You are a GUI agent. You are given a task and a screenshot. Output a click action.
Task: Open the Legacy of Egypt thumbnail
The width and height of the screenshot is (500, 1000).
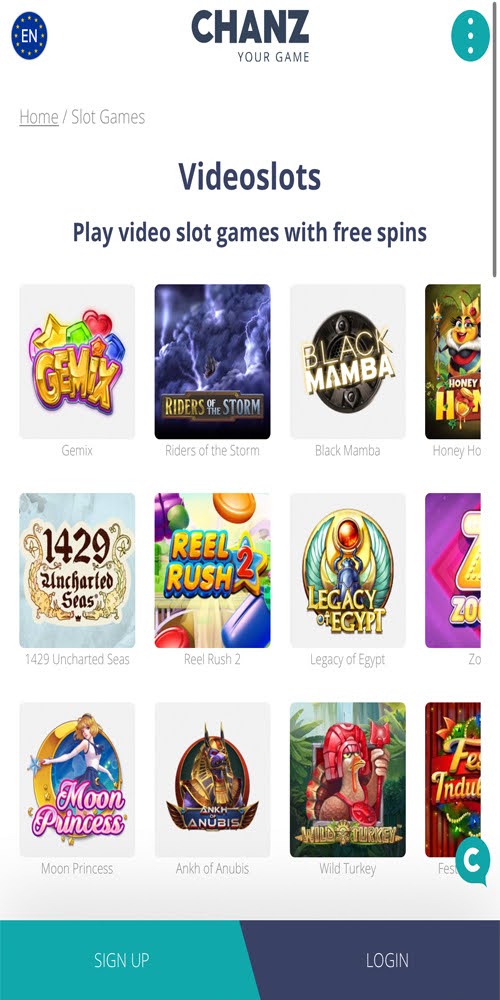click(x=348, y=571)
